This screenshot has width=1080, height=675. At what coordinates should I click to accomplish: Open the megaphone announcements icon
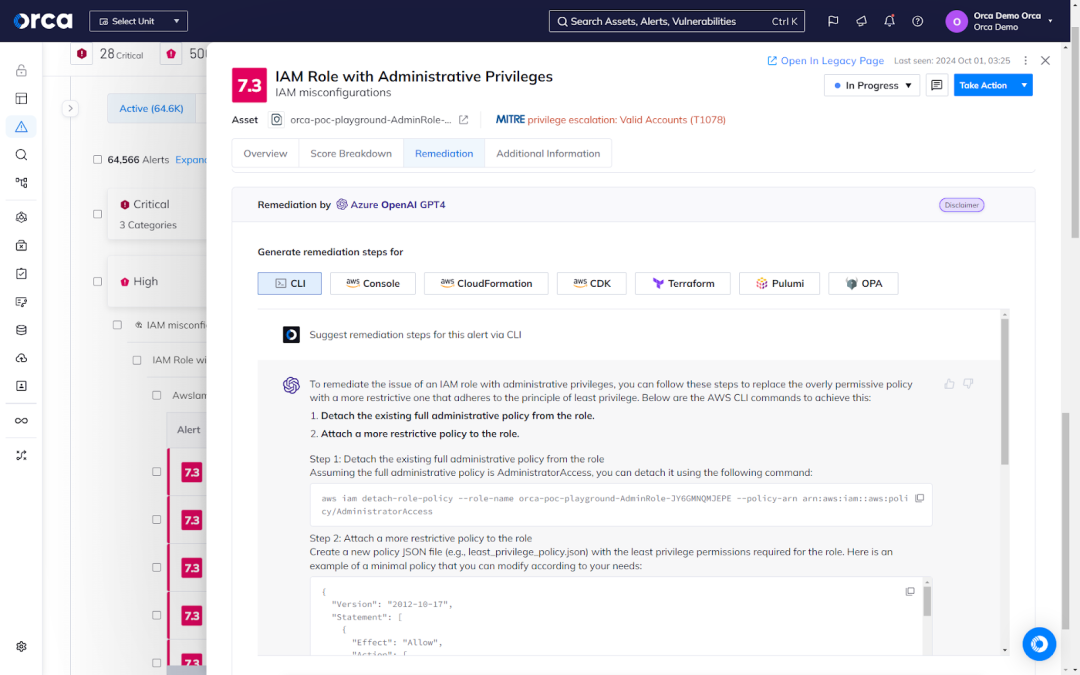tap(861, 21)
